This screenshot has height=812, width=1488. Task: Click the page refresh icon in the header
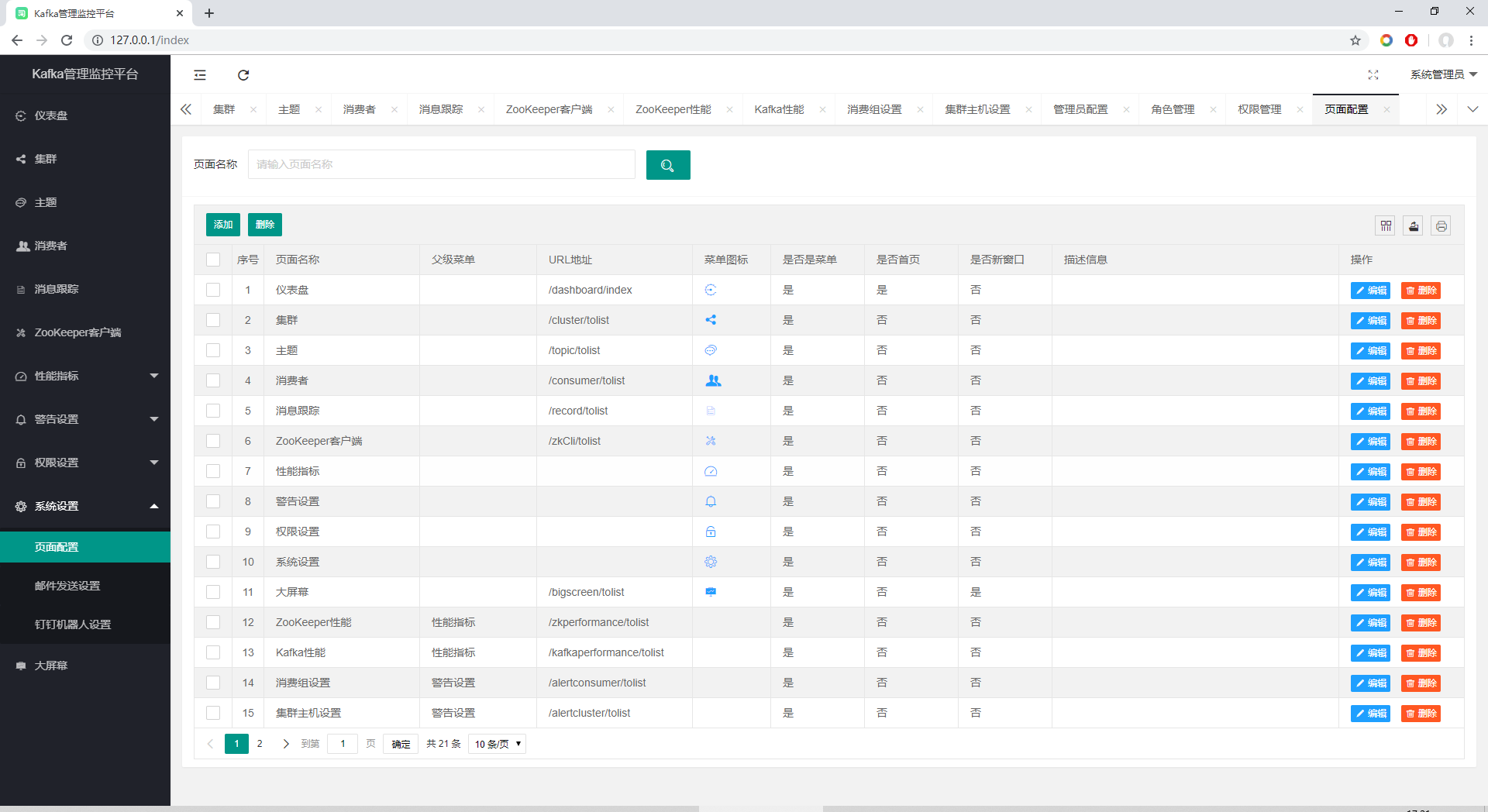pos(243,75)
